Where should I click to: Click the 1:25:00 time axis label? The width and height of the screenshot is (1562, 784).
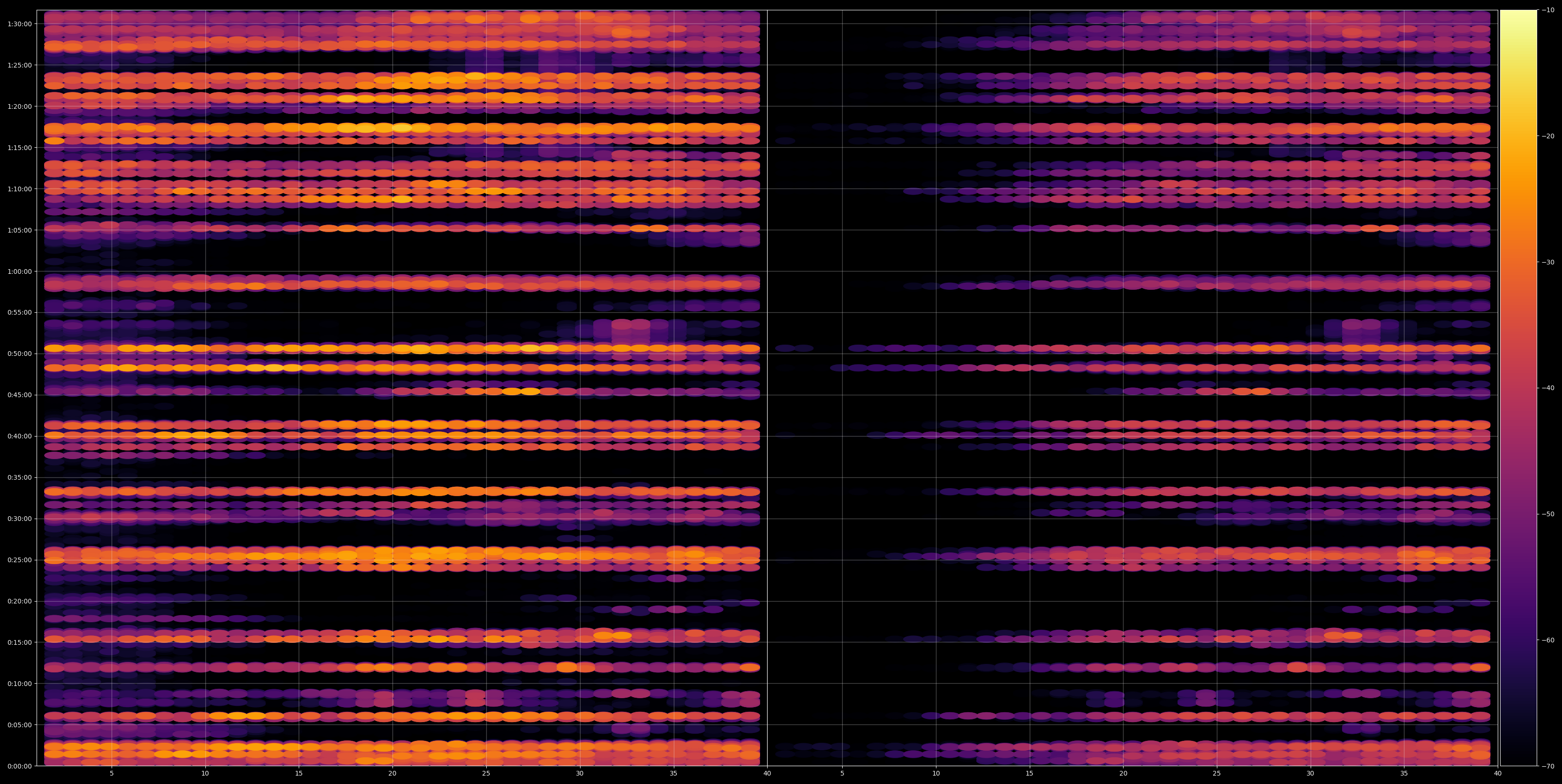[19, 65]
